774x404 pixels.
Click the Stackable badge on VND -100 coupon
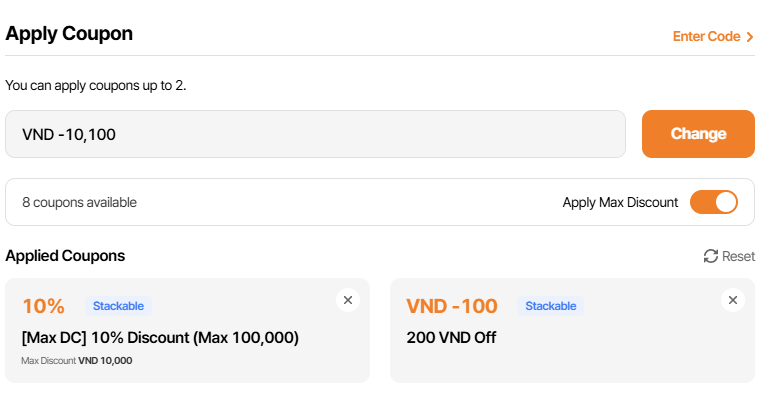pyautogui.click(x=551, y=306)
